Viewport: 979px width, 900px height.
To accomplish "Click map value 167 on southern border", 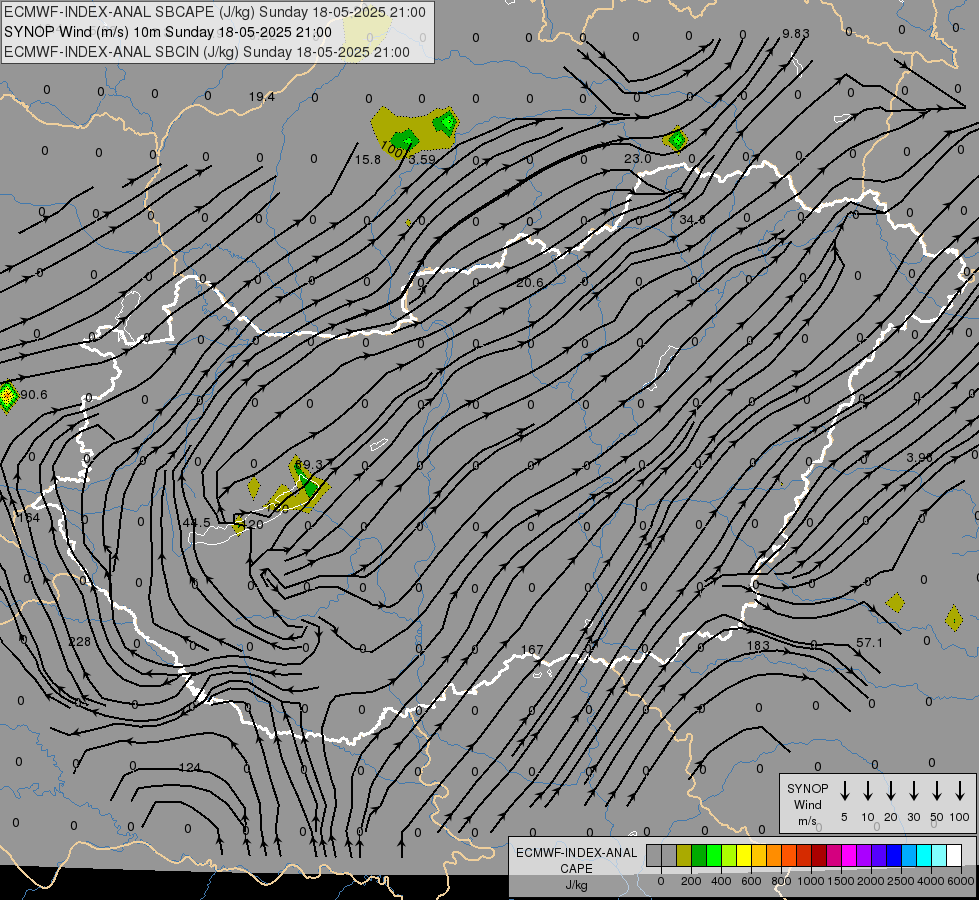I will point(532,650).
